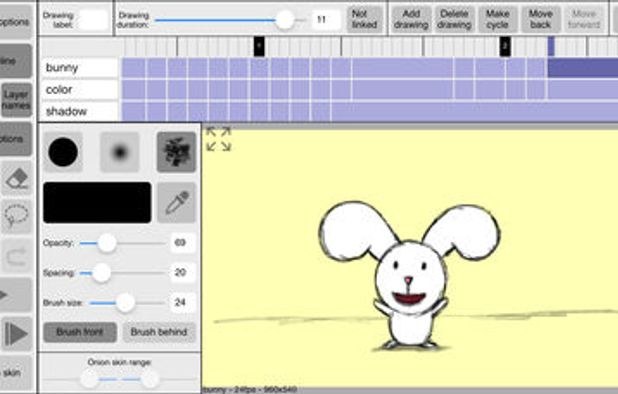618x394 pixels.
Task: Select the color layer name
Action: [x=80, y=89]
